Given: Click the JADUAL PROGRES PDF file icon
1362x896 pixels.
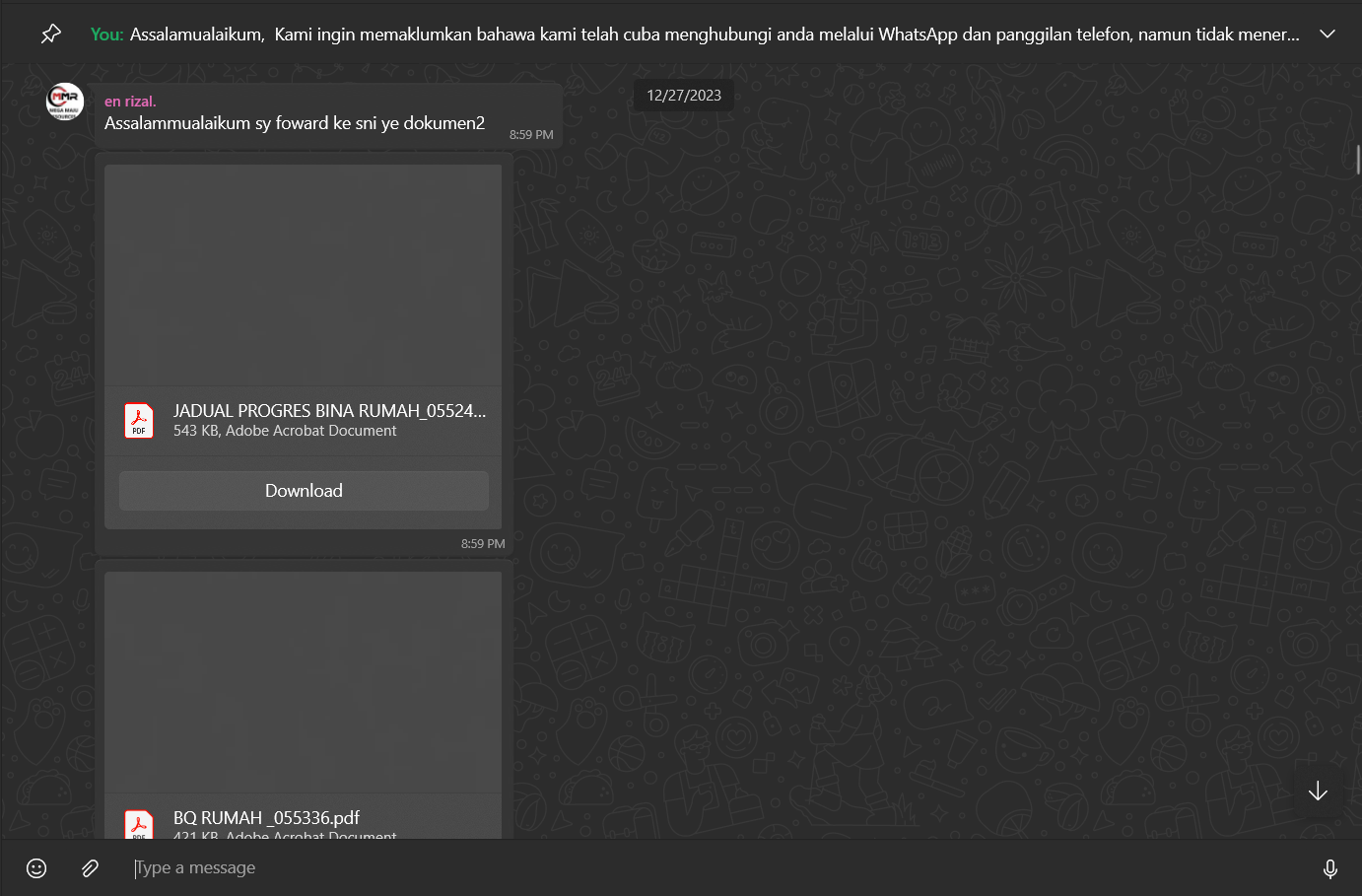Looking at the screenshot, I should coord(139,421).
